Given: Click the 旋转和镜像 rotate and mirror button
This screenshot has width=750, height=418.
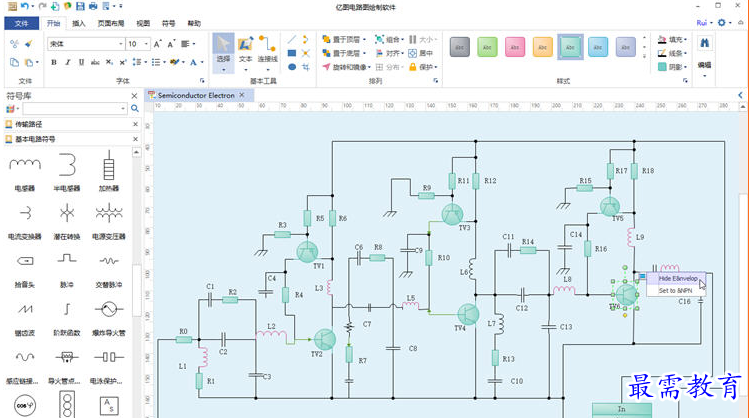Looking at the screenshot, I should click(x=346, y=67).
